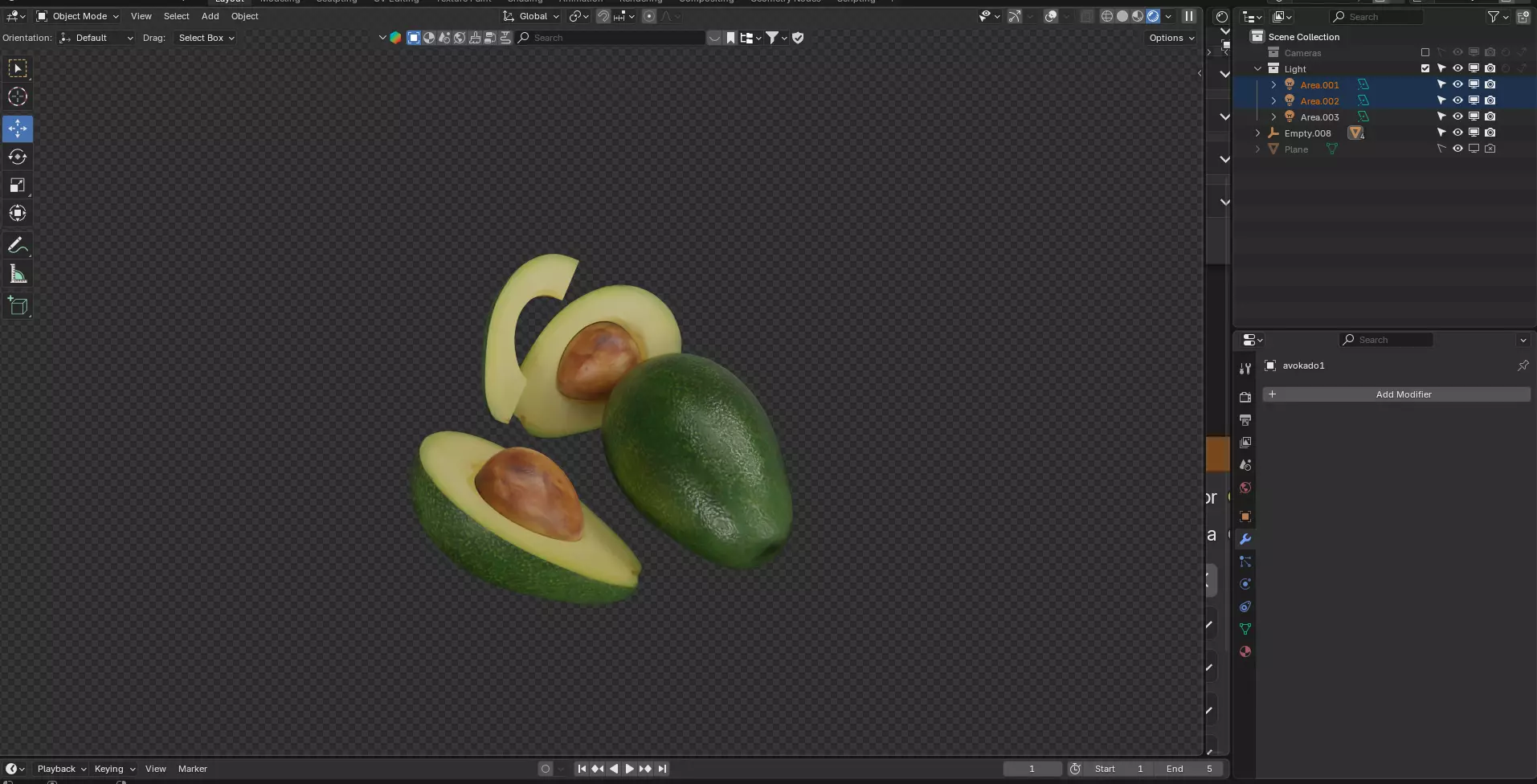Hide Area.001 with its eye icon
The height and width of the screenshot is (784, 1537).
(x=1457, y=84)
